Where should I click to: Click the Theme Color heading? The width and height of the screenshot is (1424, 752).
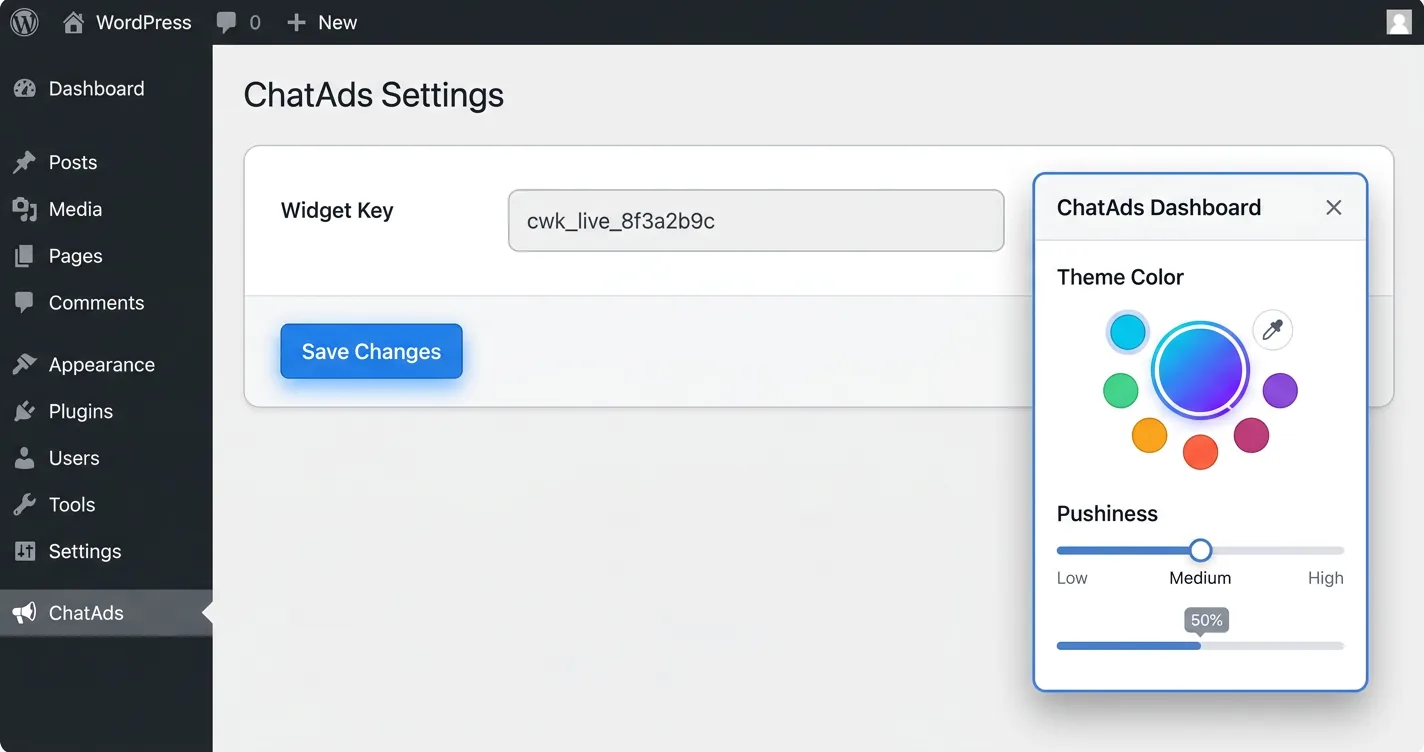1120,277
